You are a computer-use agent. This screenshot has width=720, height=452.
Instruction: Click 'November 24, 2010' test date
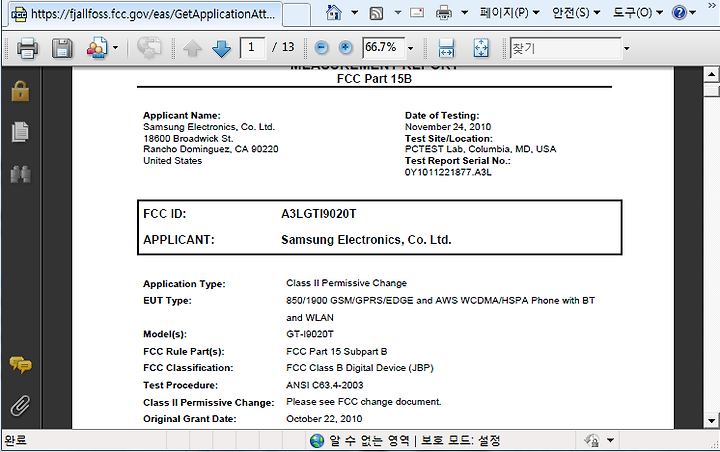(448, 127)
